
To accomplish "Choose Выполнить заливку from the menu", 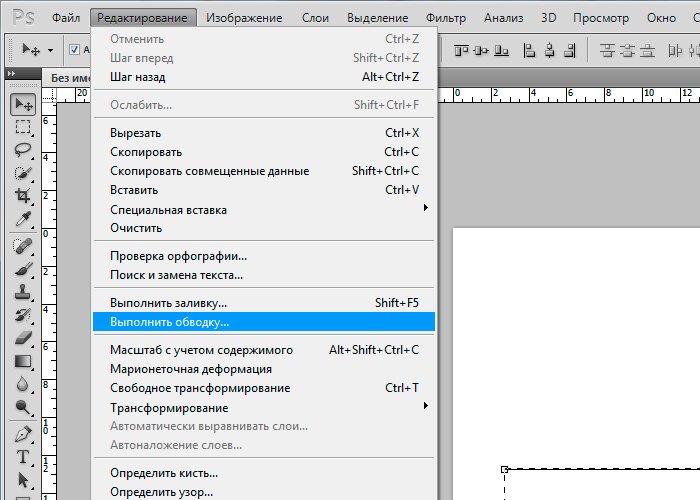I will pos(168,302).
